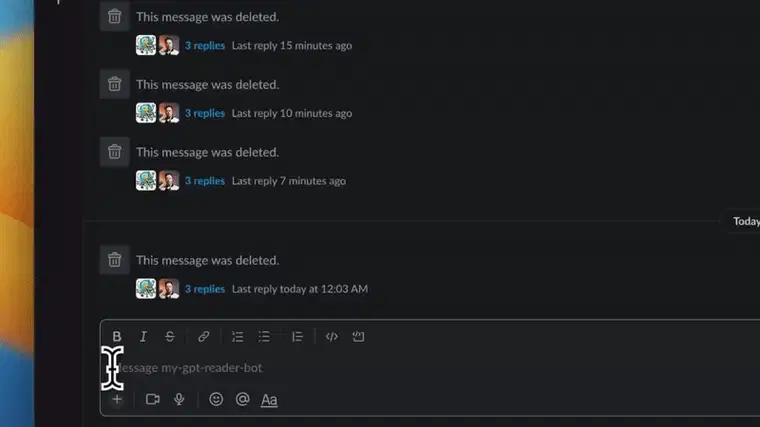This screenshot has width=760, height=427.
Task: Start a bulleted list
Action: click(264, 336)
